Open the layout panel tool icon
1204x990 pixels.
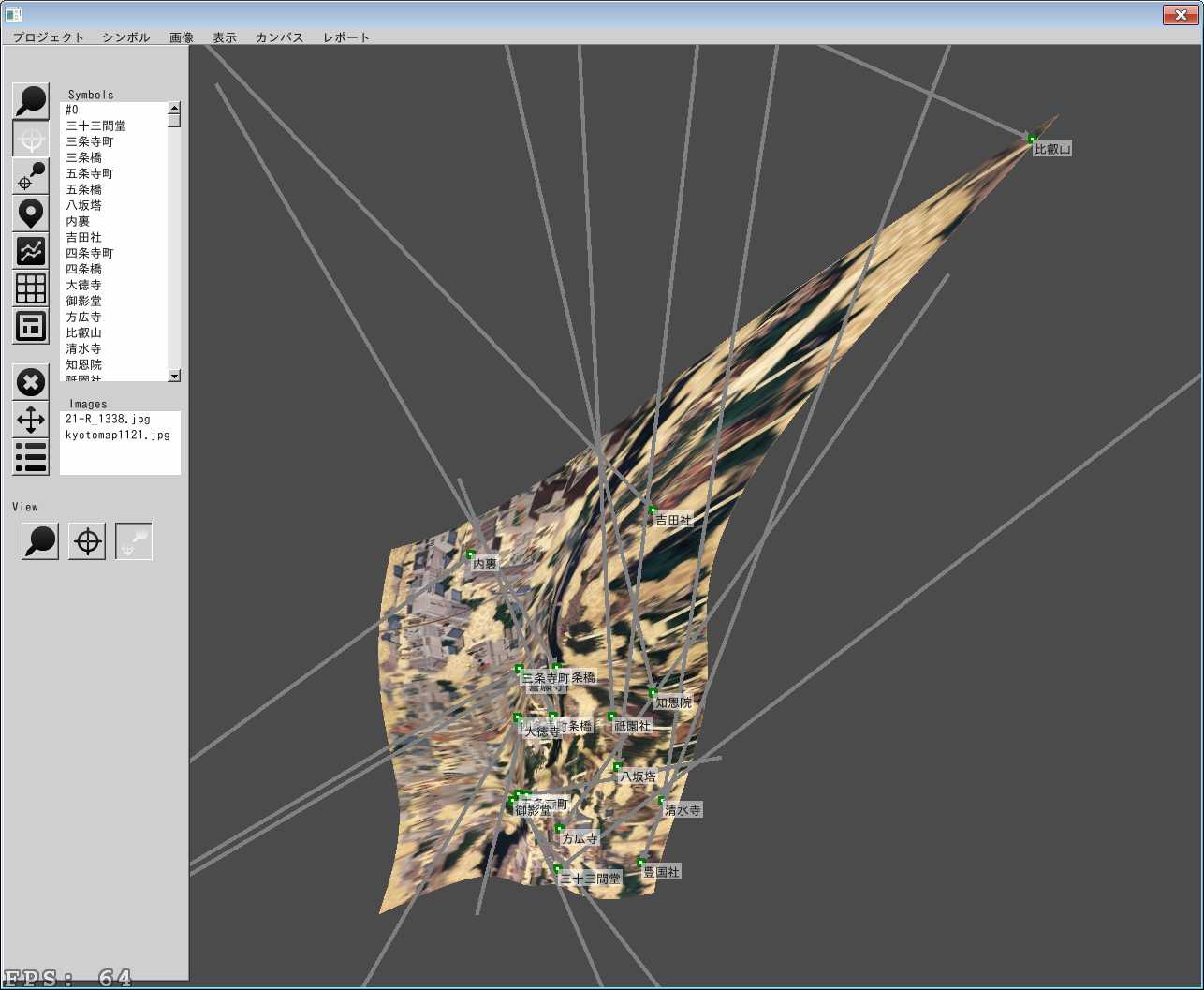click(x=31, y=326)
